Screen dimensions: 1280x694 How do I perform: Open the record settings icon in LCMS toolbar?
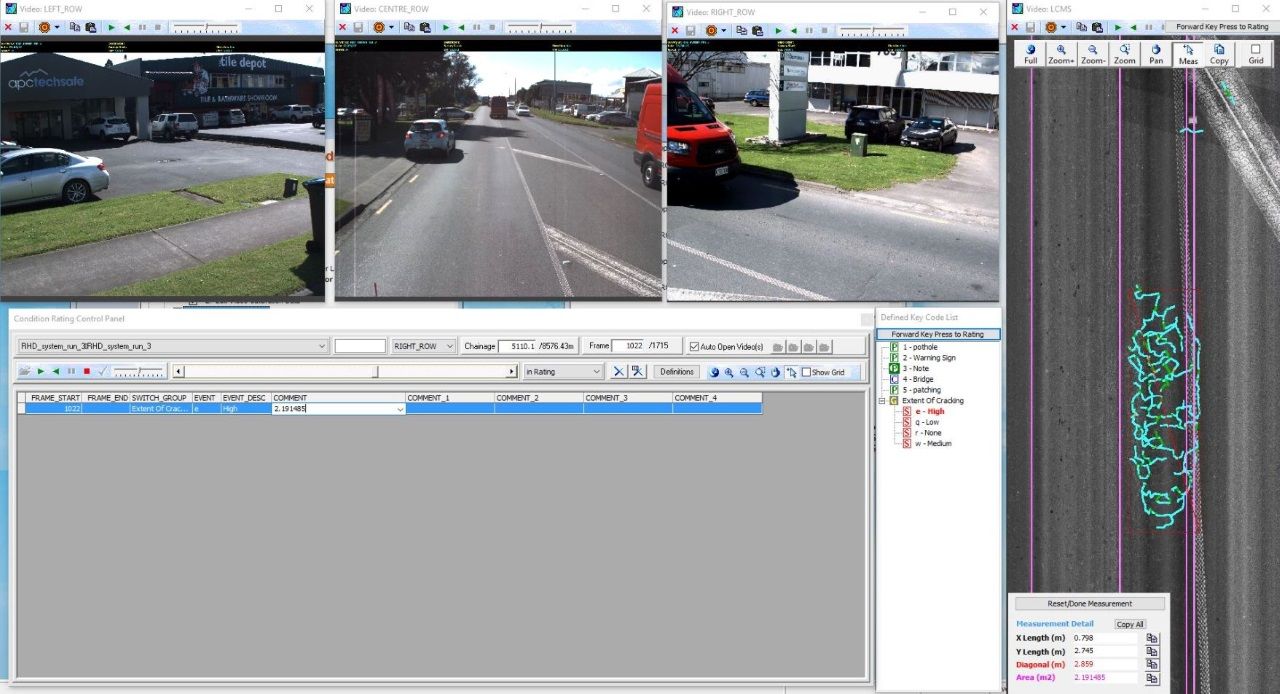pos(1052,28)
